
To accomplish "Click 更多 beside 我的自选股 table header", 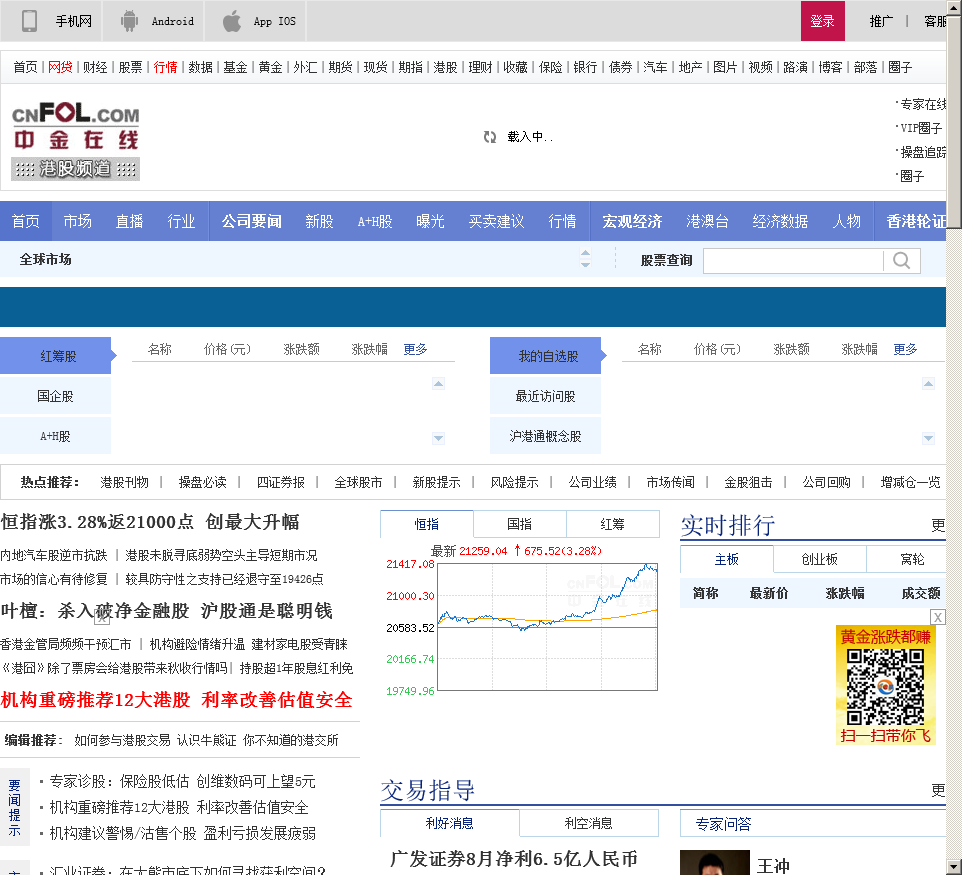I will click(x=906, y=349).
